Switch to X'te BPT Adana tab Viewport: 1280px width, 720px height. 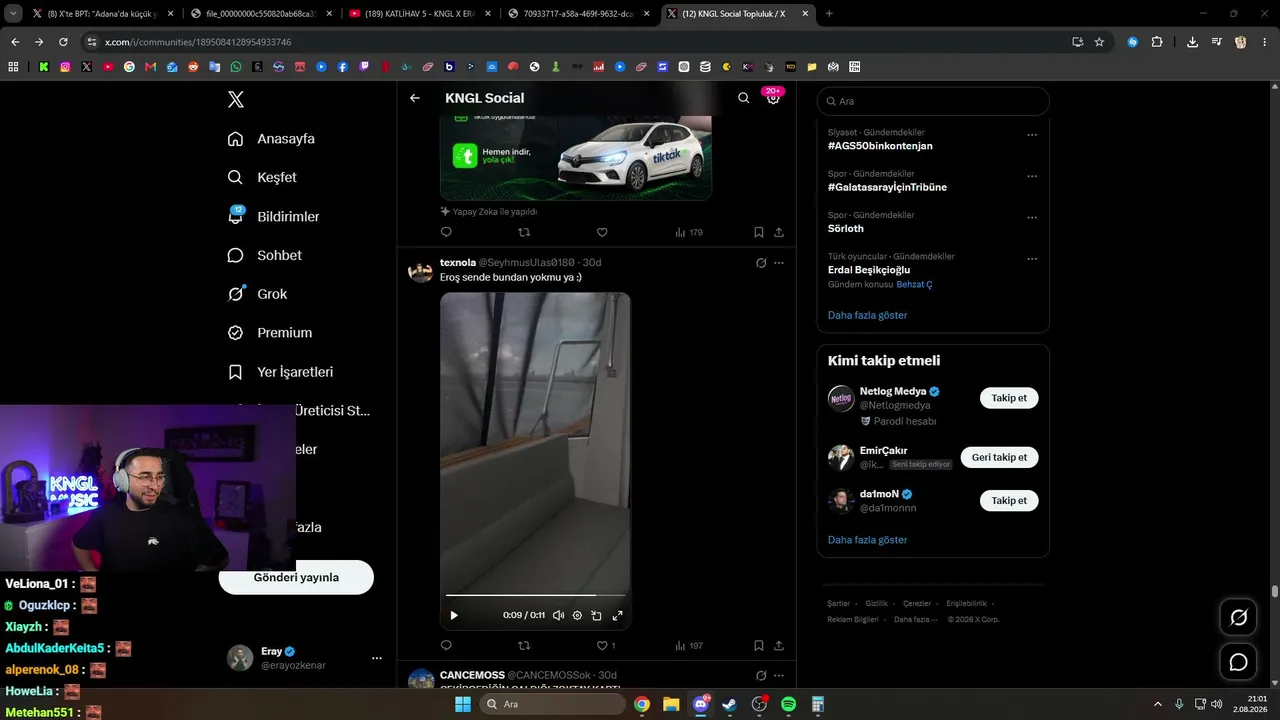103,14
